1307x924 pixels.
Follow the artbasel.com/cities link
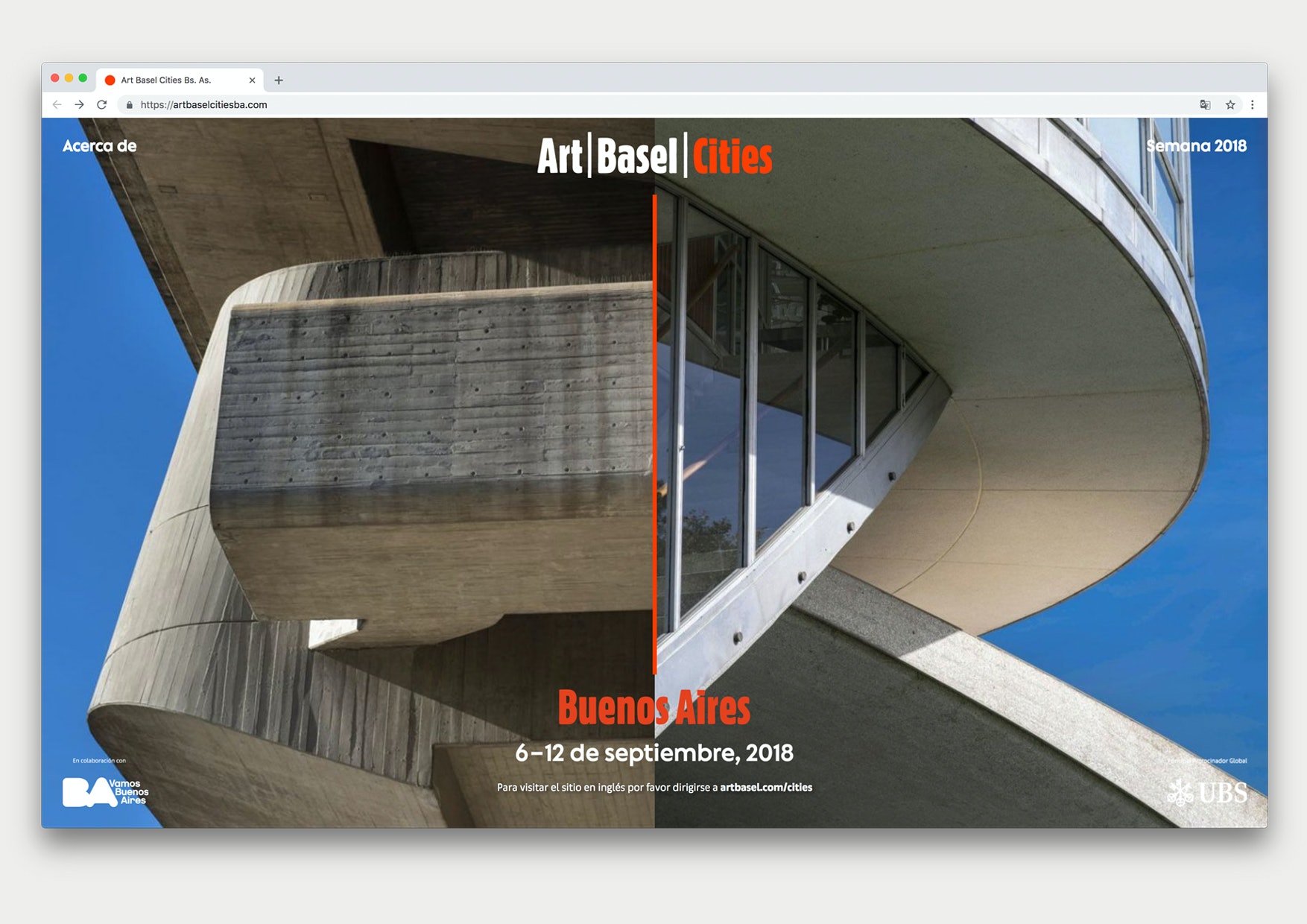point(766,788)
